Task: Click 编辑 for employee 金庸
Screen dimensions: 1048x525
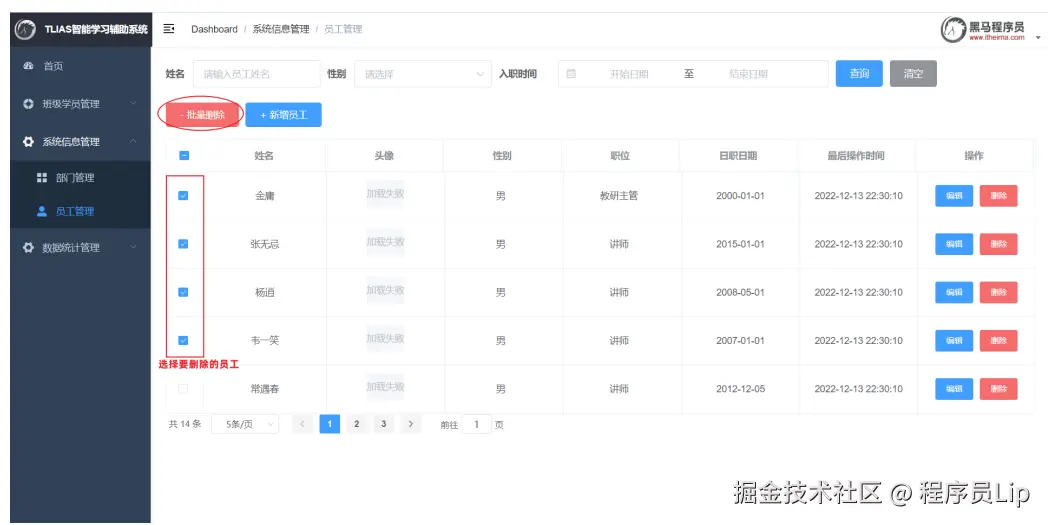Action: pos(954,196)
